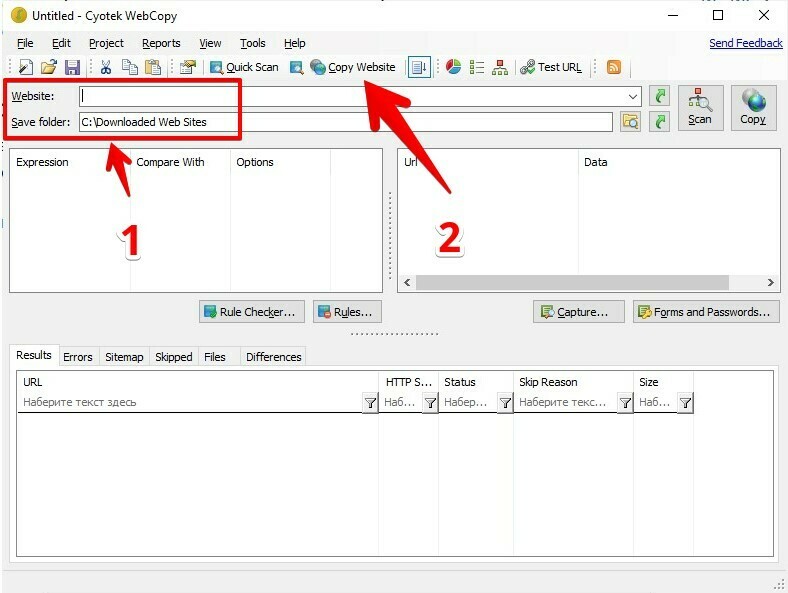788x593 pixels.
Task: Click the Data column header
Action: [x=678, y=162]
